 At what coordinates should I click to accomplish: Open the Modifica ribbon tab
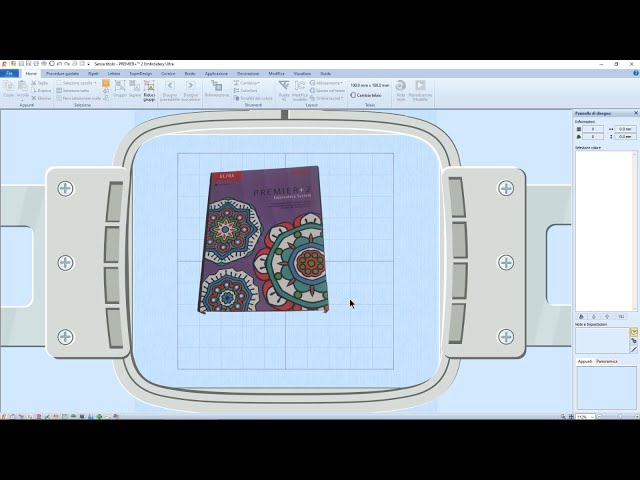pos(276,74)
